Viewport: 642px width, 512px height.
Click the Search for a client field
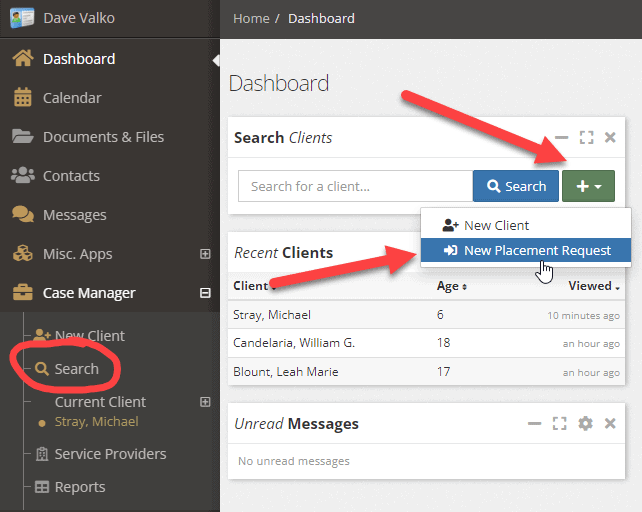tap(354, 186)
